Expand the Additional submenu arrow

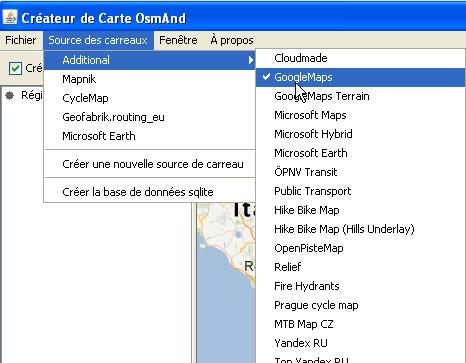[251, 60]
